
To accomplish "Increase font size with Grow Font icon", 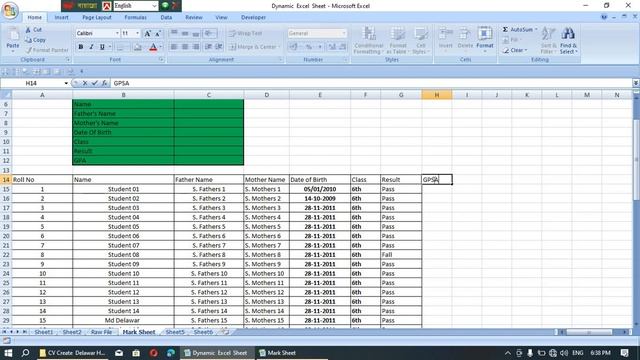I will click(x=148, y=33).
